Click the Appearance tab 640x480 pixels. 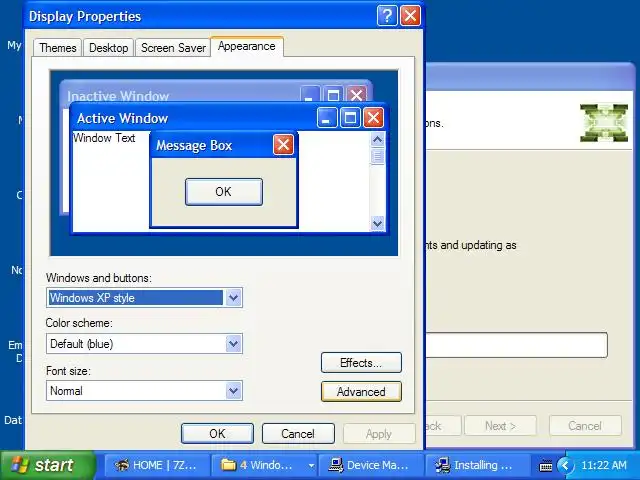[x=247, y=46]
